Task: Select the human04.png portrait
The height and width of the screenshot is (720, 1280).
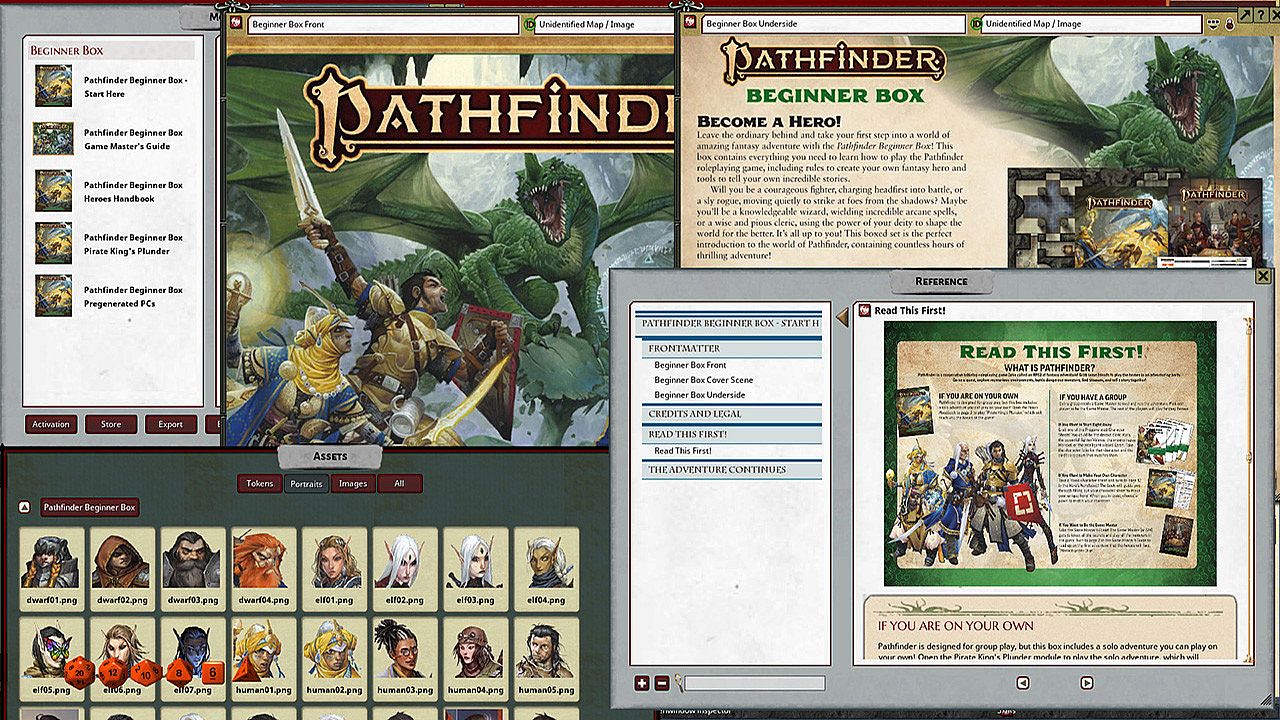Action: pyautogui.click(x=476, y=657)
